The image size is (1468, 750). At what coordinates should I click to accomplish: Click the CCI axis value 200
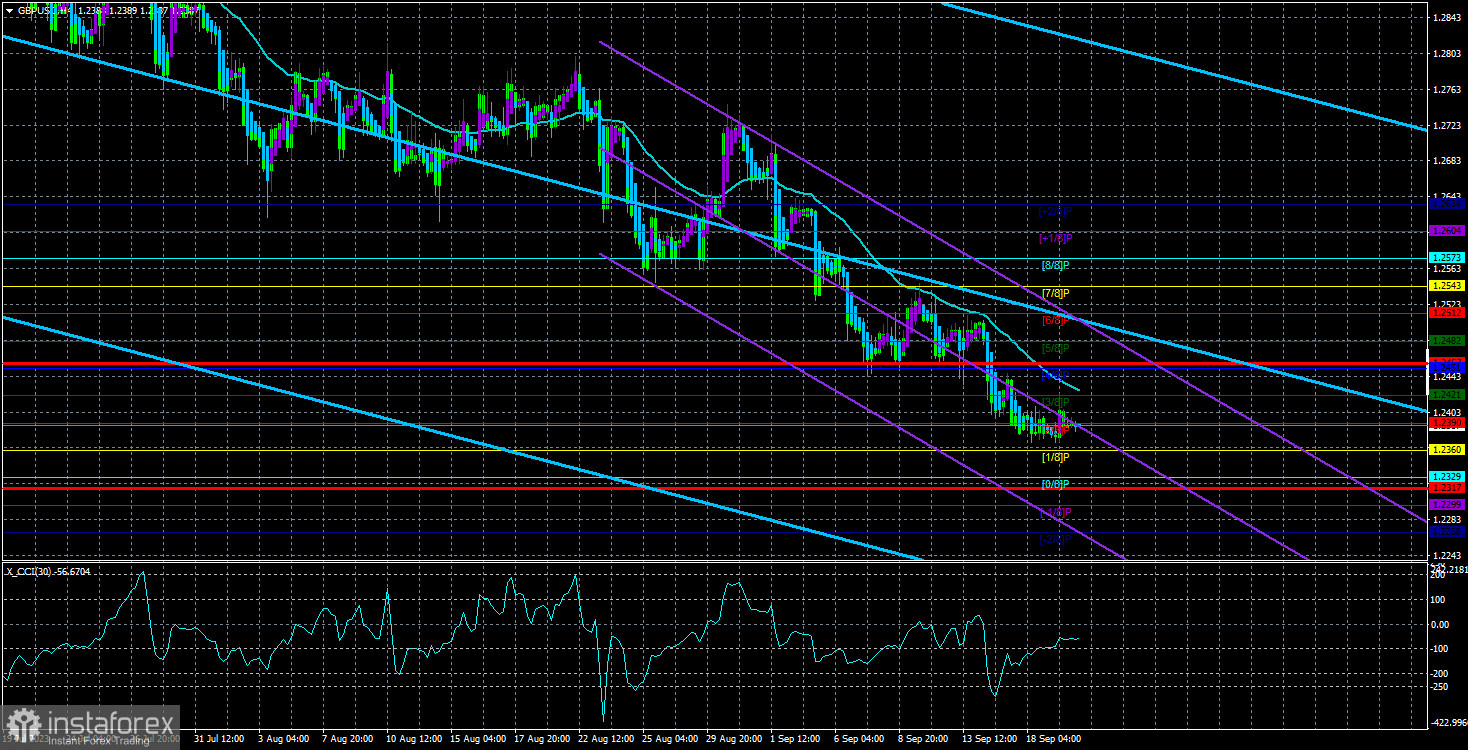tap(1440, 576)
